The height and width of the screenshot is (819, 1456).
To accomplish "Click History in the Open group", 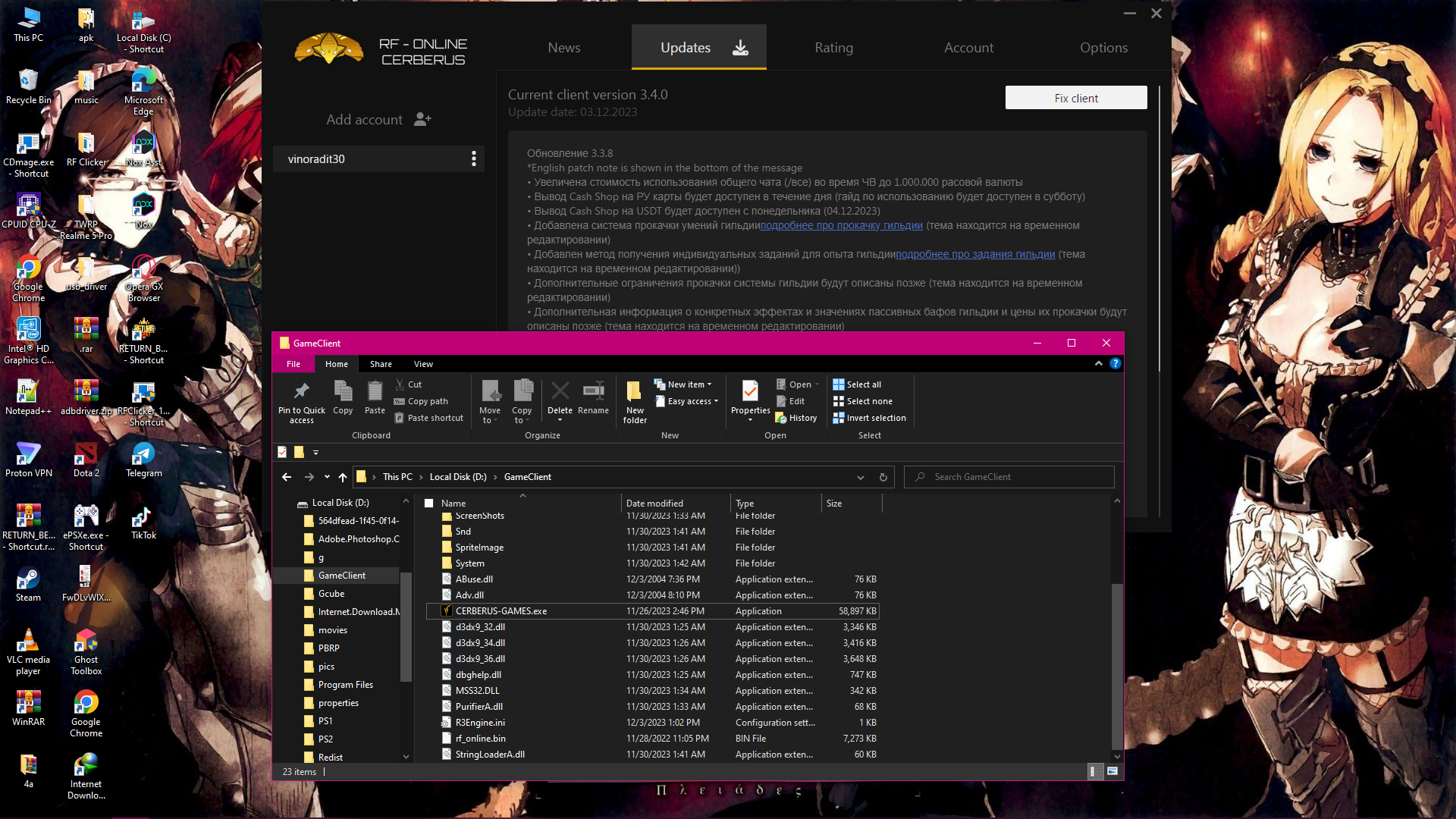I will pos(796,418).
